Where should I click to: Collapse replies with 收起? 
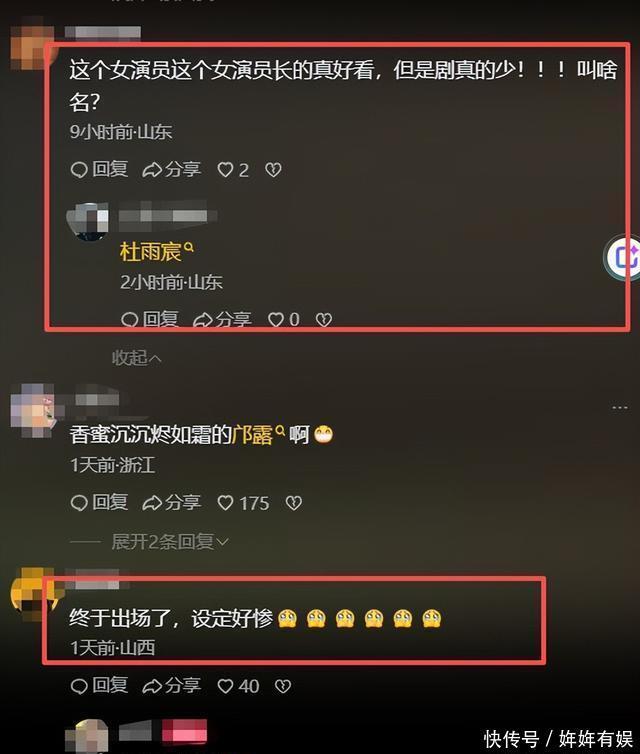(137, 358)
